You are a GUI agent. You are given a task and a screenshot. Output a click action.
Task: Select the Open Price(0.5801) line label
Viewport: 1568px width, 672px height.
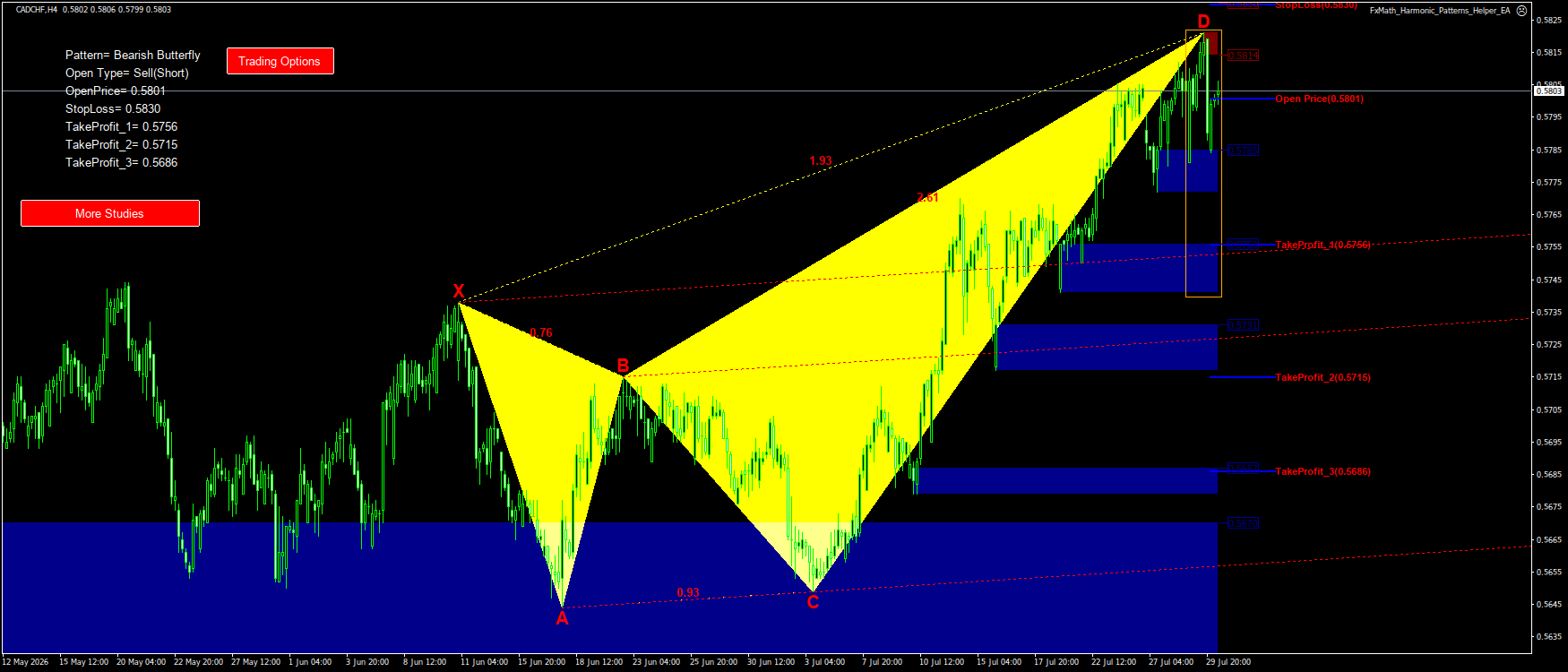(x=1320, y=99)
